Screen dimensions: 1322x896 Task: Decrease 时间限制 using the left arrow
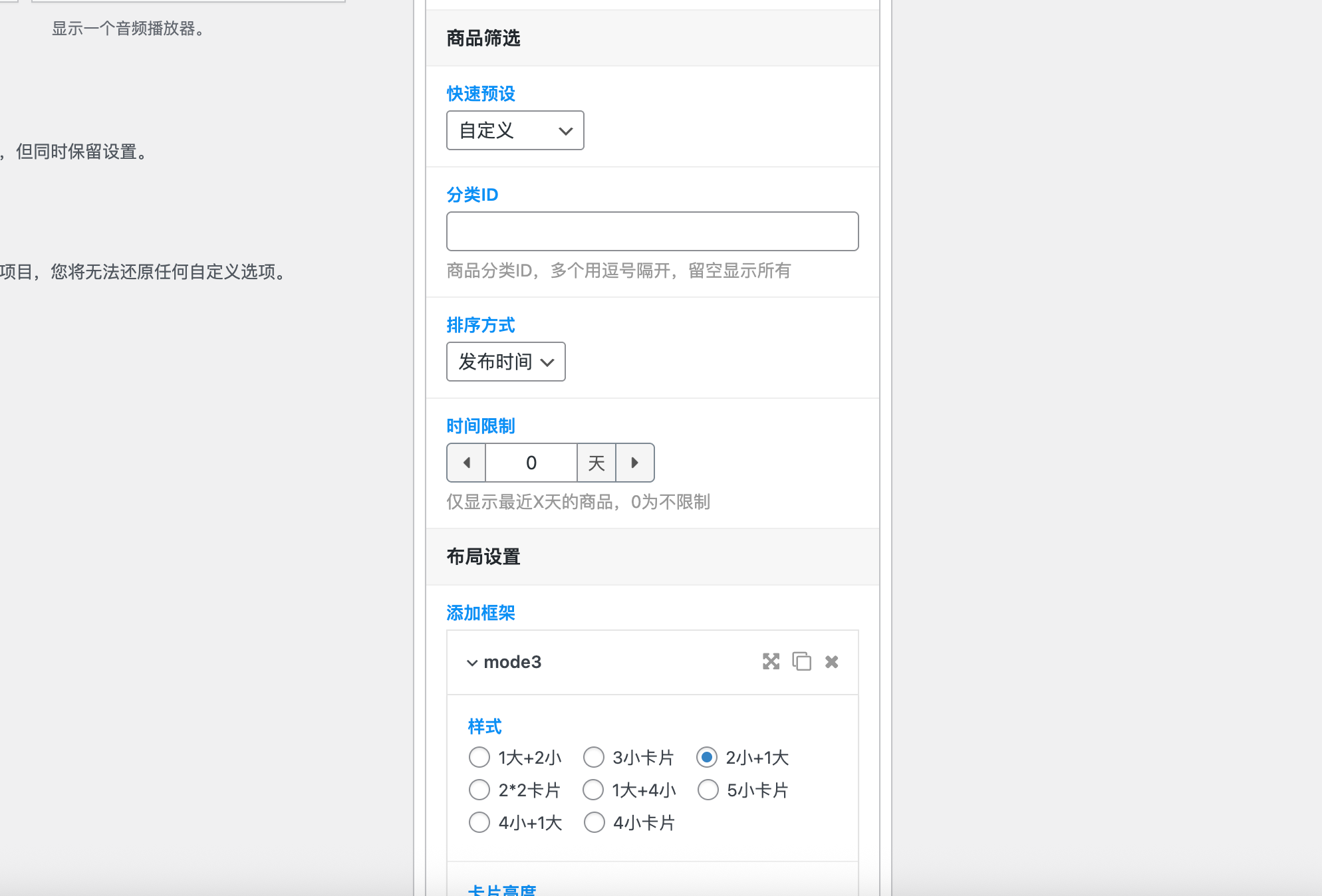[x=465, y=463]
